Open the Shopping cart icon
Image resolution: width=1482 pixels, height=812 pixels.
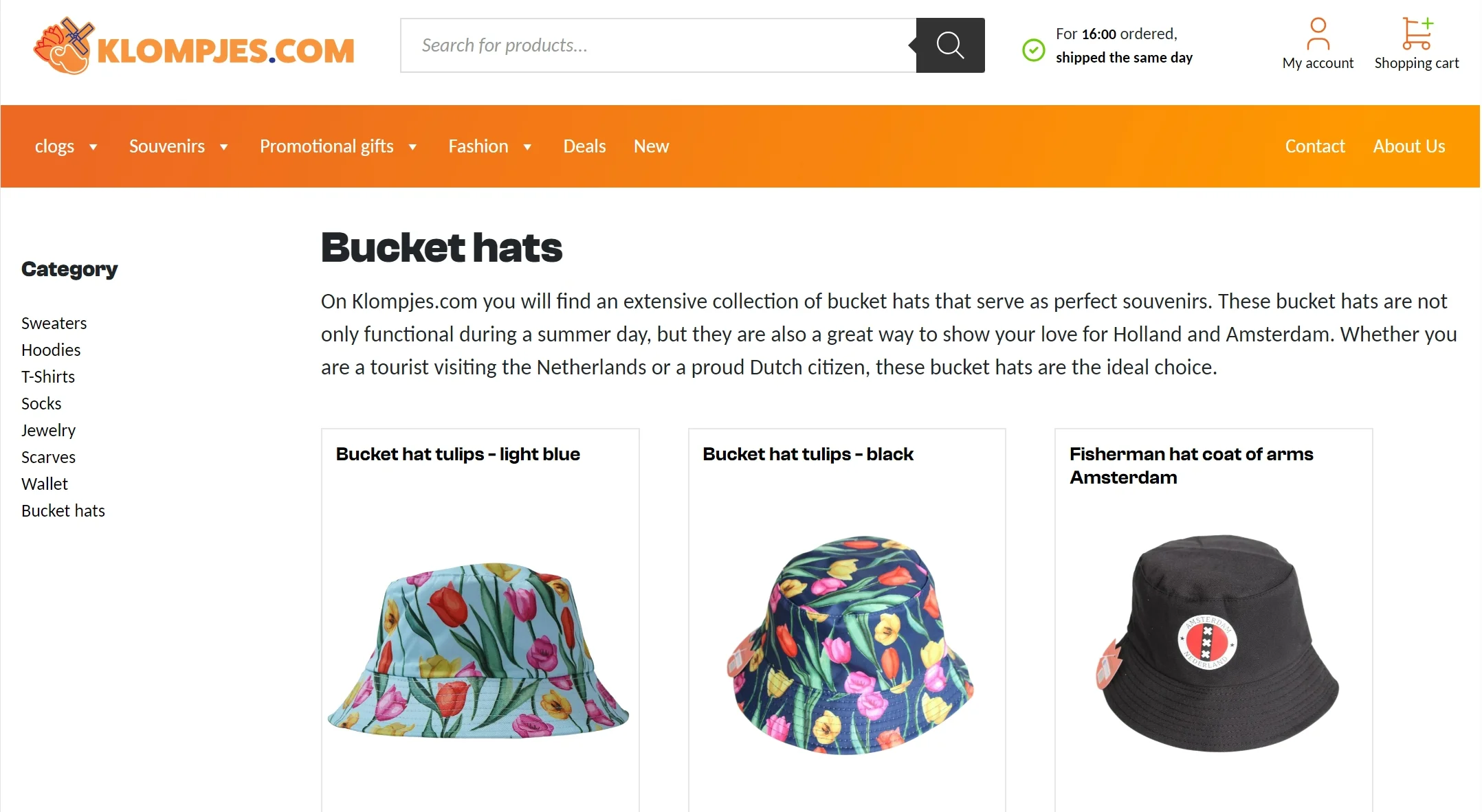(1416, 34)
